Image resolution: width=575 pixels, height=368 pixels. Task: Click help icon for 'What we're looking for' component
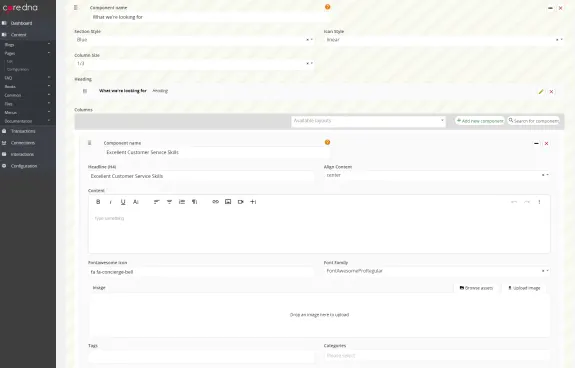coord(327,7)
